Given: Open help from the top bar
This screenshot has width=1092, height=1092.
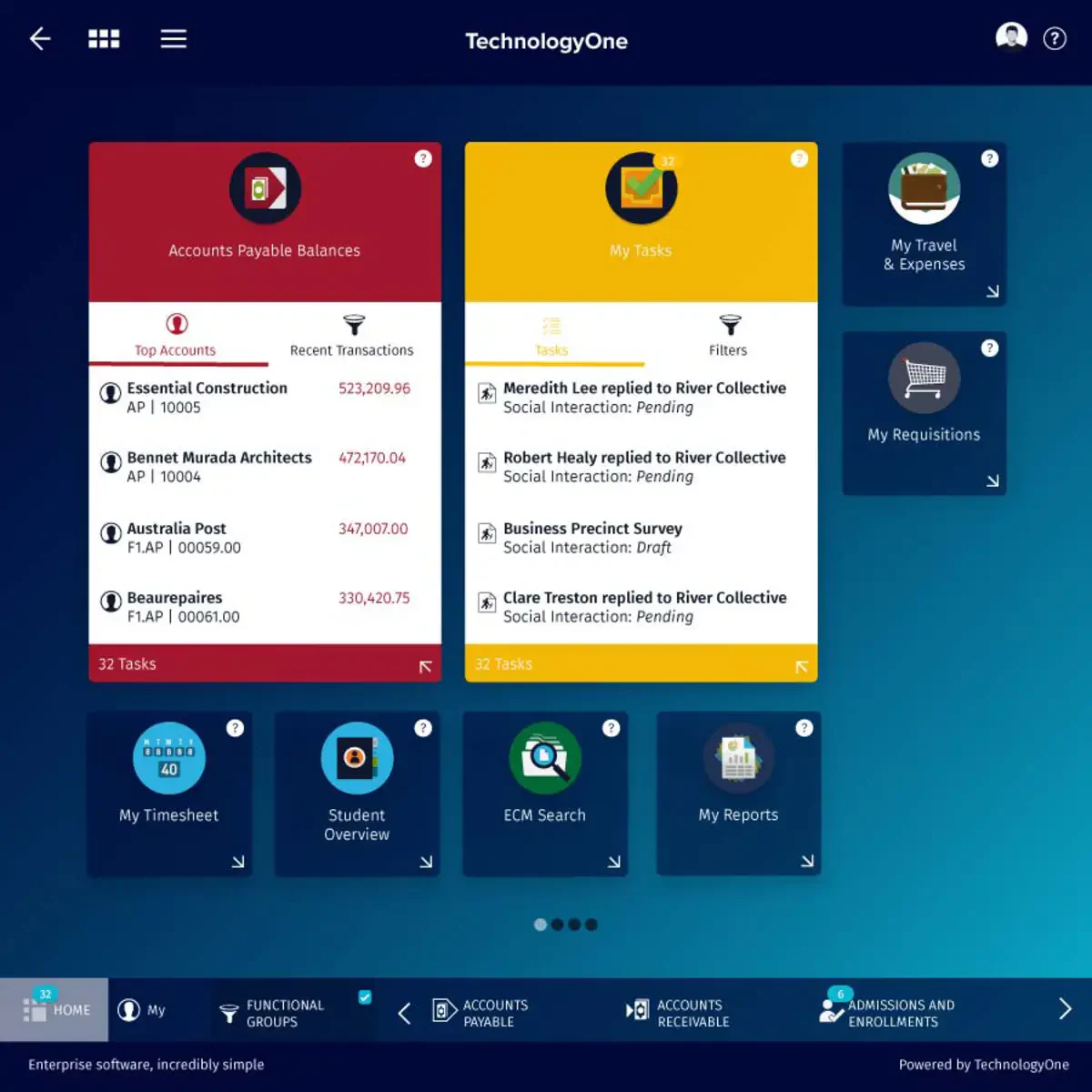Looking at the screenshot, I should [x=1055, y=39].
